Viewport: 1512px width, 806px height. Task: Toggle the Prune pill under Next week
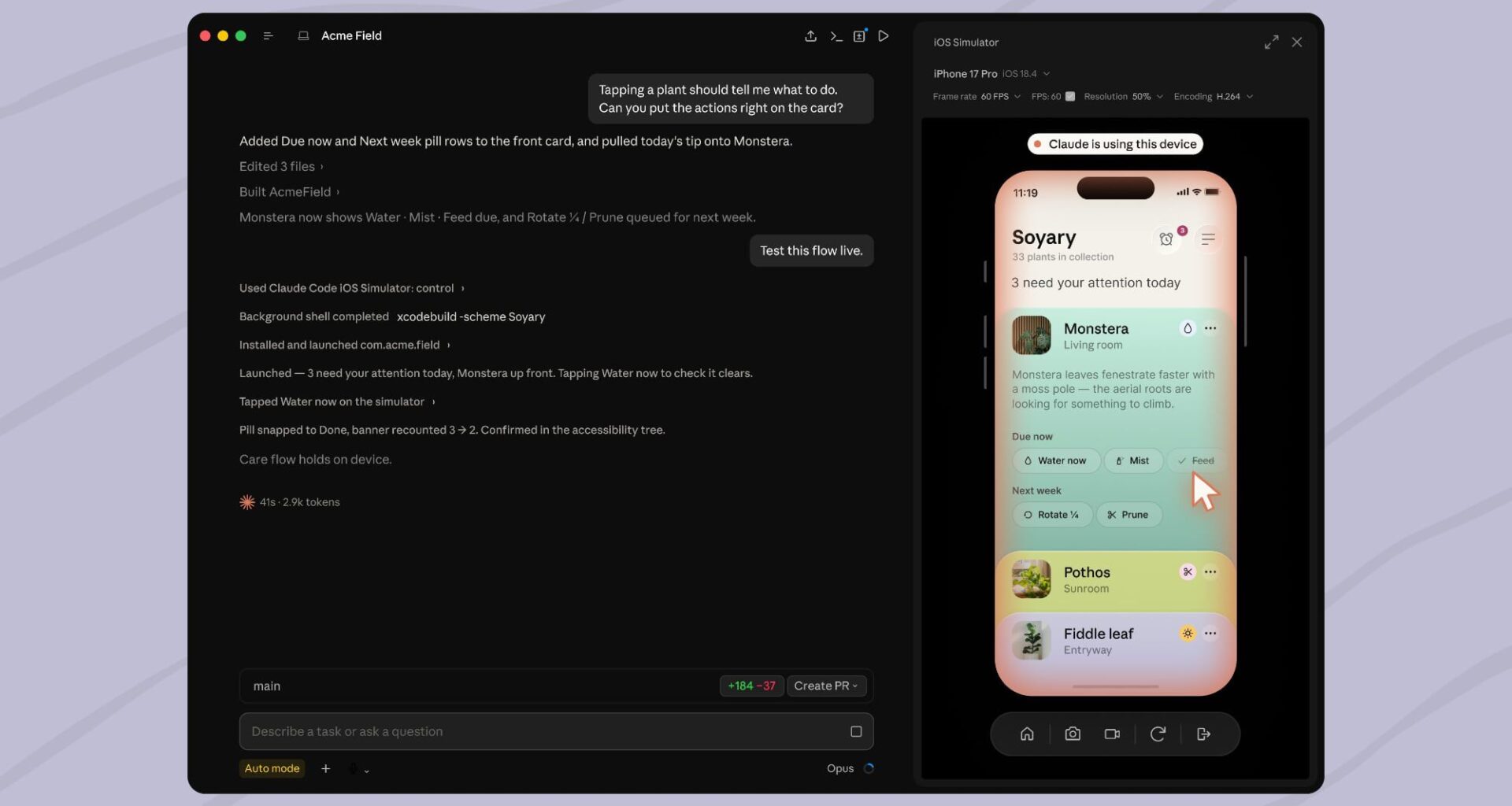[x=1128, y=515]
